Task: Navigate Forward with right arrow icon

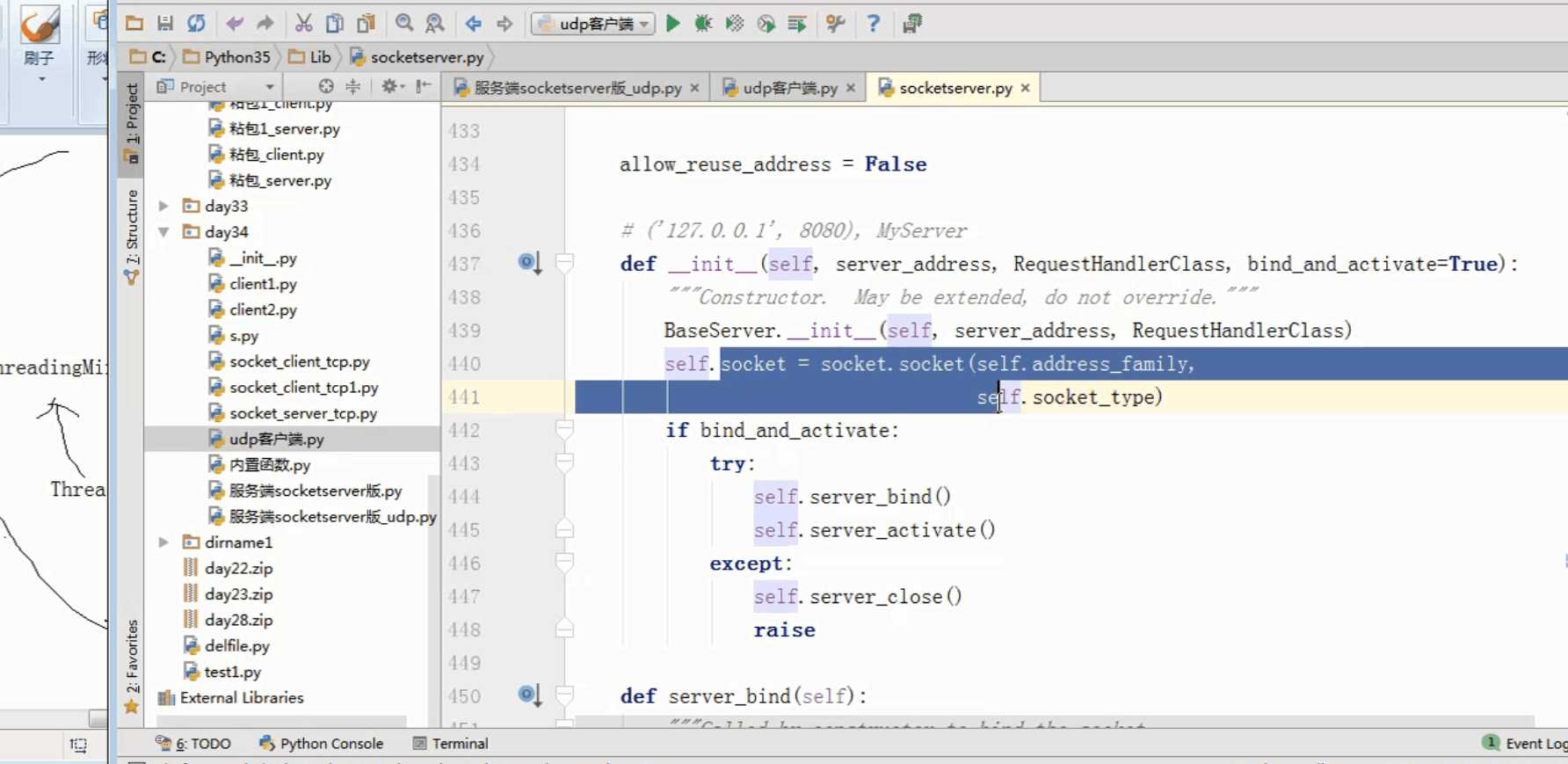Action: pos(505,24)
